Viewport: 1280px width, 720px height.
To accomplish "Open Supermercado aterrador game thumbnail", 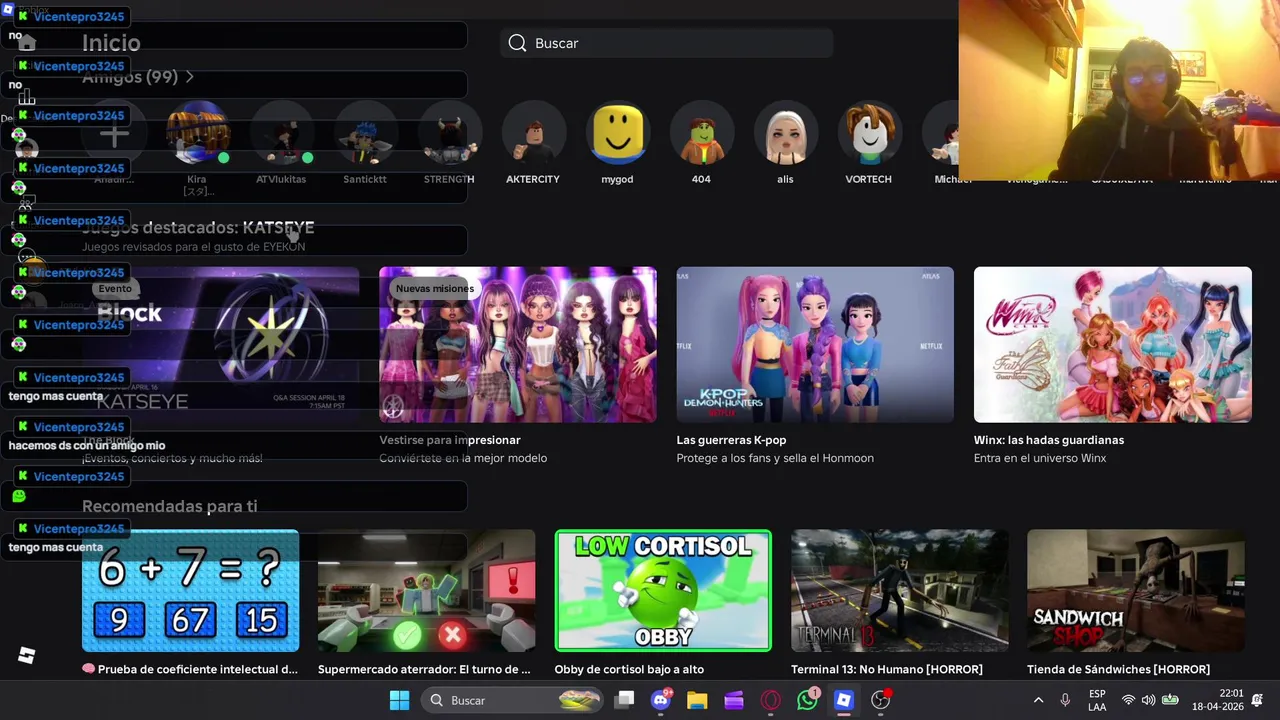I will [426, 591].
